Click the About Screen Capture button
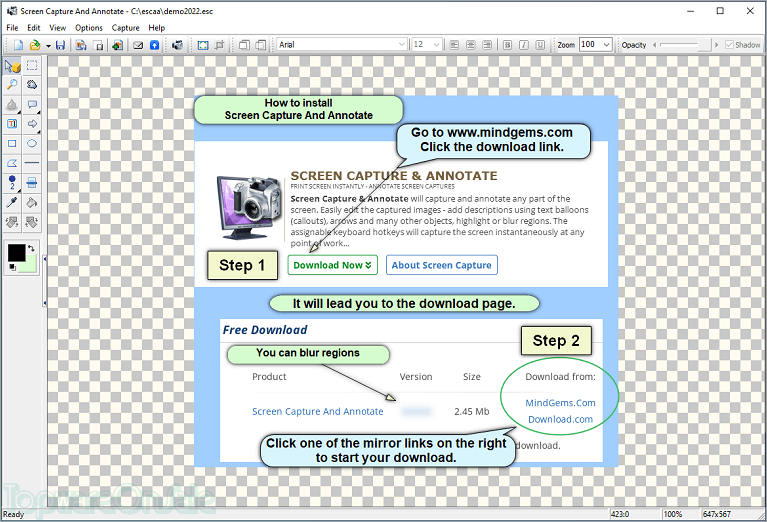Image resolution: width=767 pixels, height=522 pixels. [442, 265]
